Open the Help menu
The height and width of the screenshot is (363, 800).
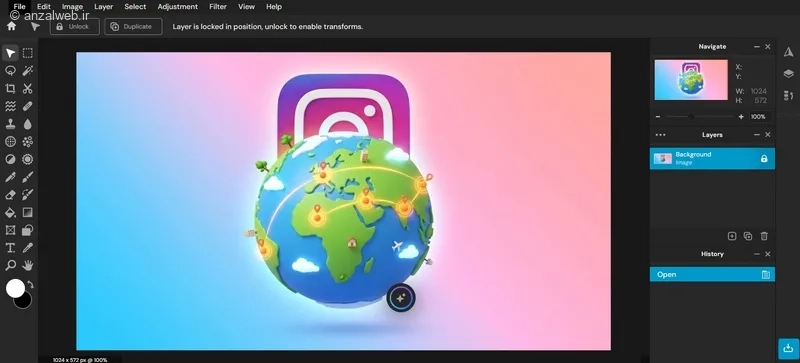coord(274,7)
